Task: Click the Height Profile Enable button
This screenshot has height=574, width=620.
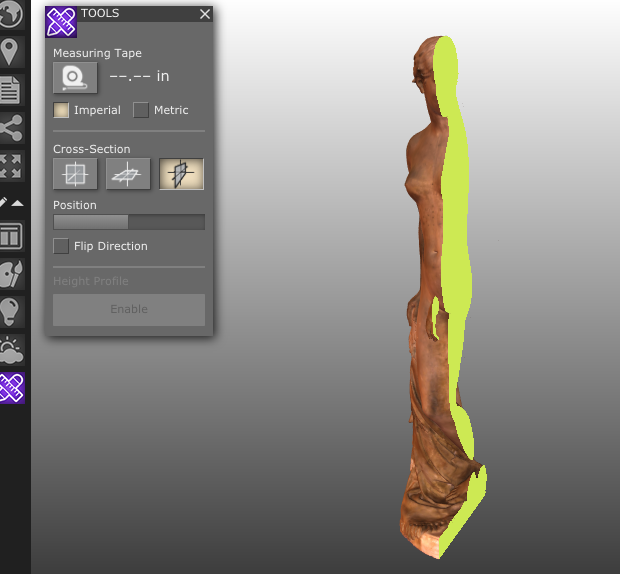Action: point(129,310)
